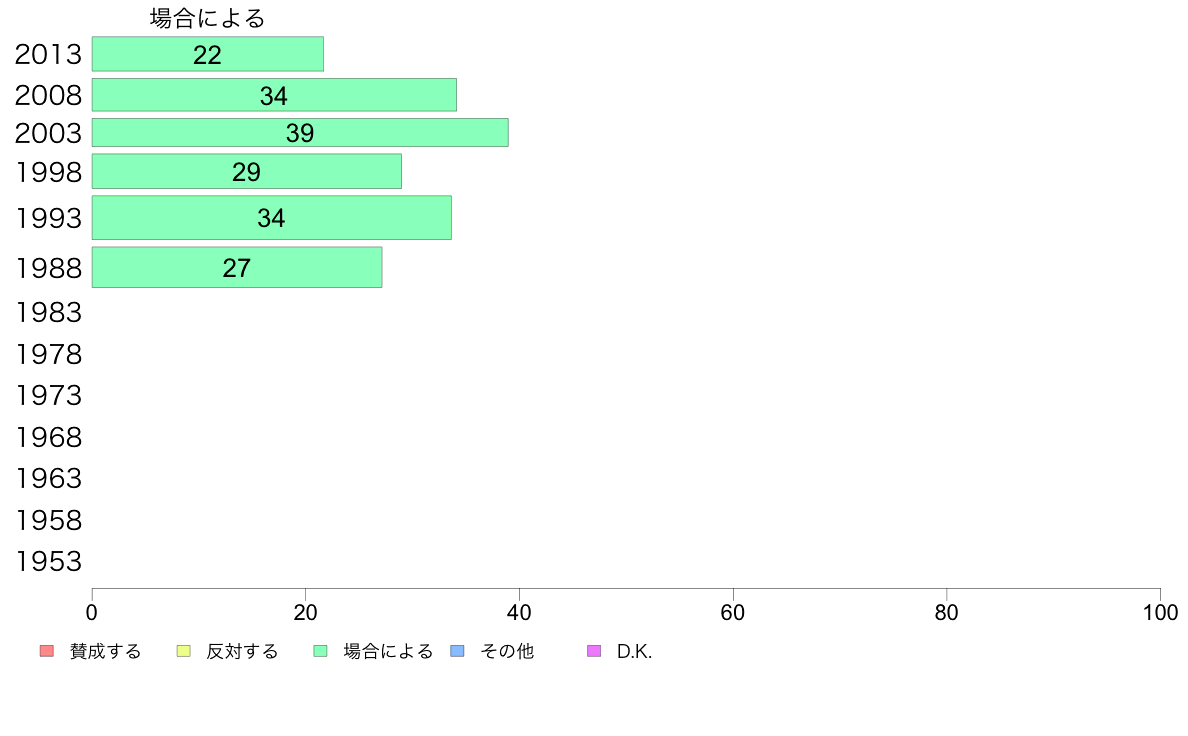The width and height of the screenshot is (1188, 736).
Task: Select the 1993 bar showing 34
Action: click(272, 218)
